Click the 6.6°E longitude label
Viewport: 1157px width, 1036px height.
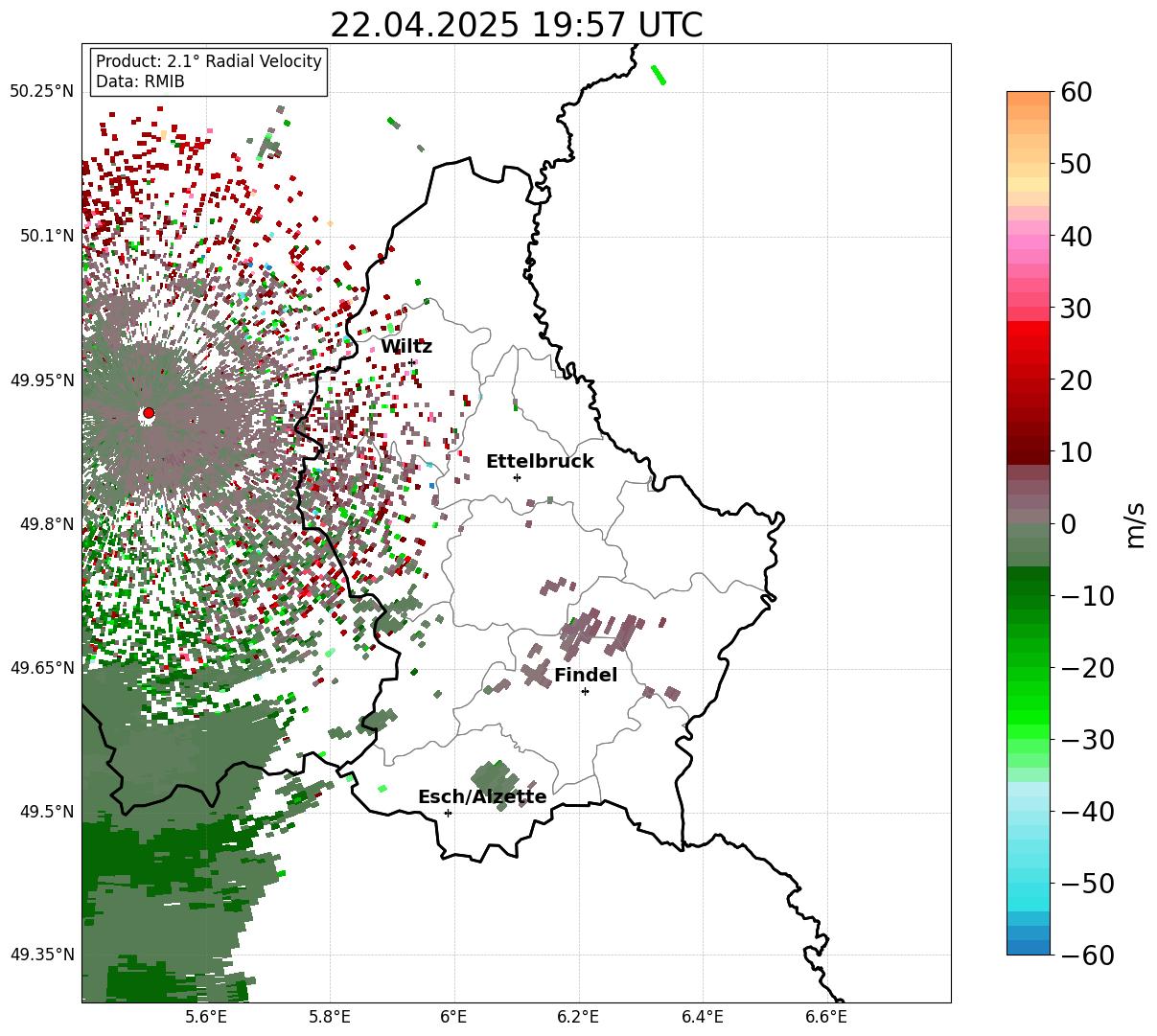tap(826, 1016)
